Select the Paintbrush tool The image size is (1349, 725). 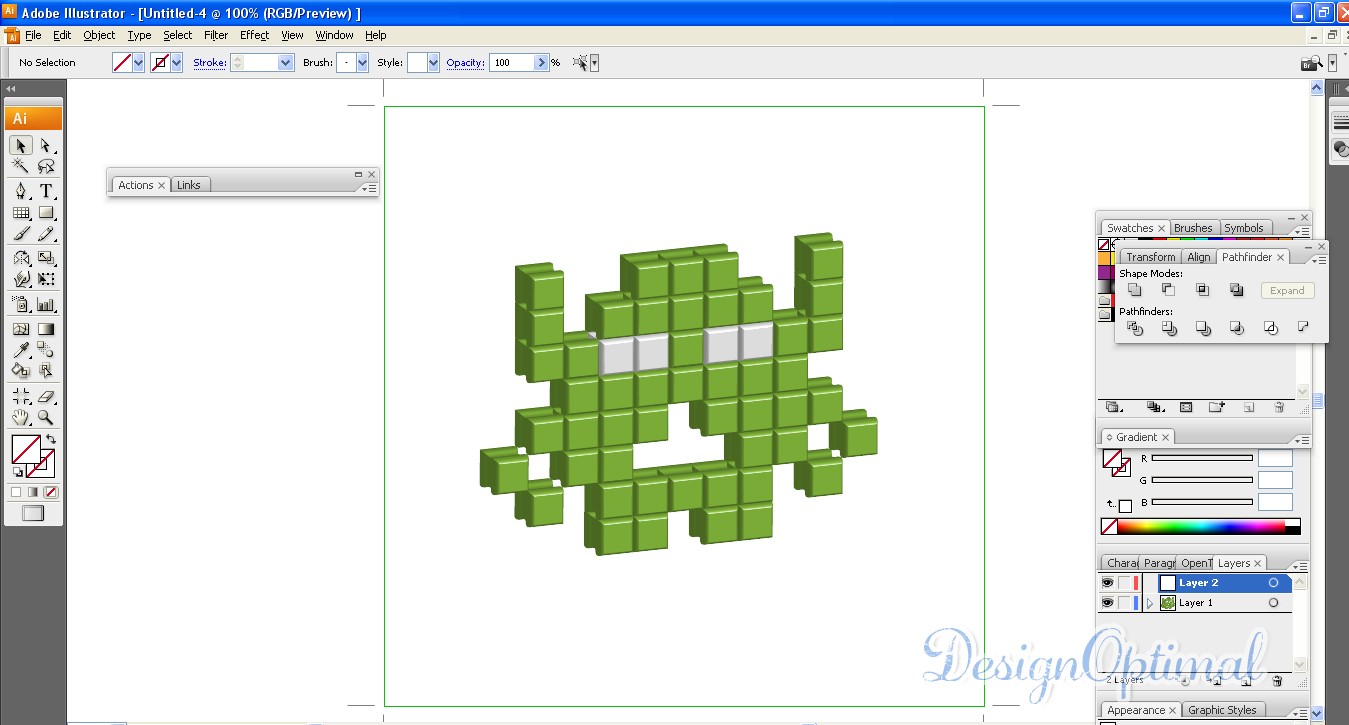[x=21, y=233]
